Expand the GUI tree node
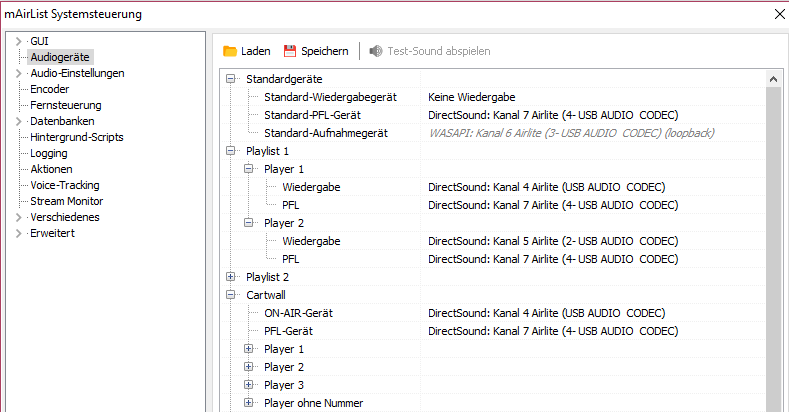 coord(19,41)
